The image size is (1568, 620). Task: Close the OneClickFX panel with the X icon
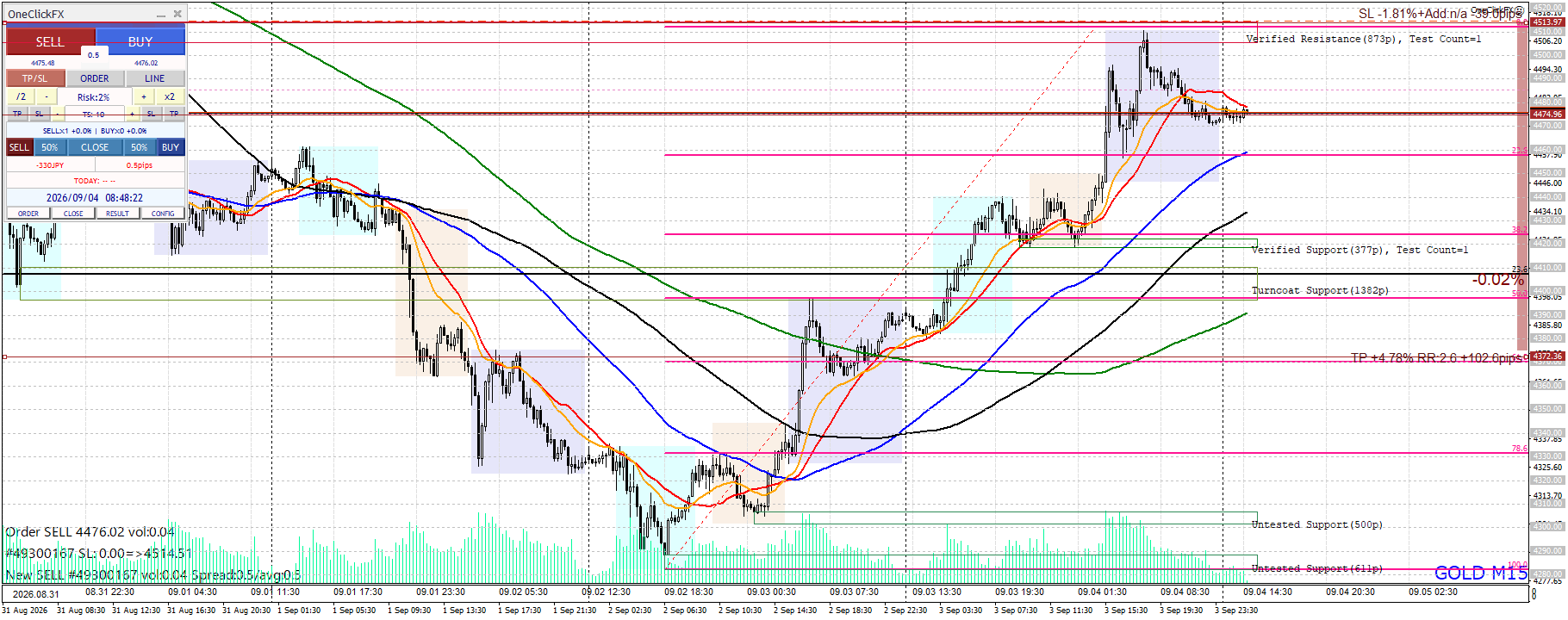point(177,14)
